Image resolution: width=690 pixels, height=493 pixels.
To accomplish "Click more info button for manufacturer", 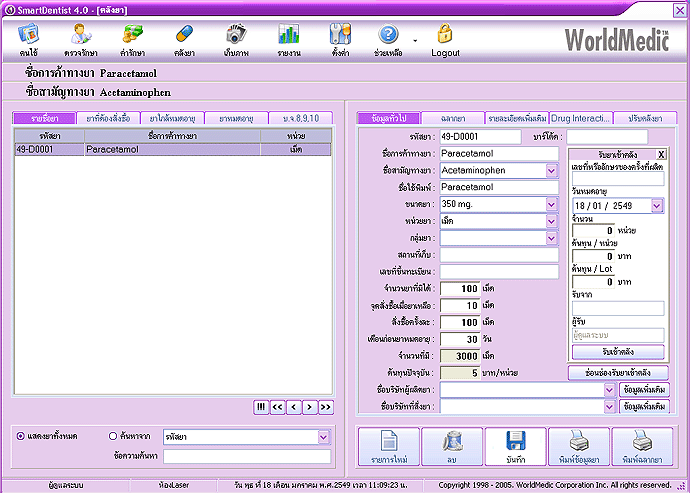I will 644,390.
